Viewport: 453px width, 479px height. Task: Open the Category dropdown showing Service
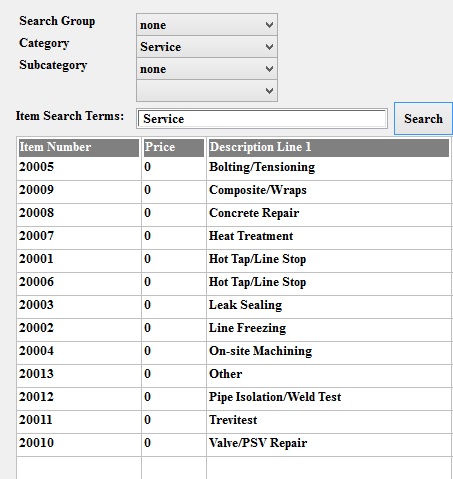[207, 47]
